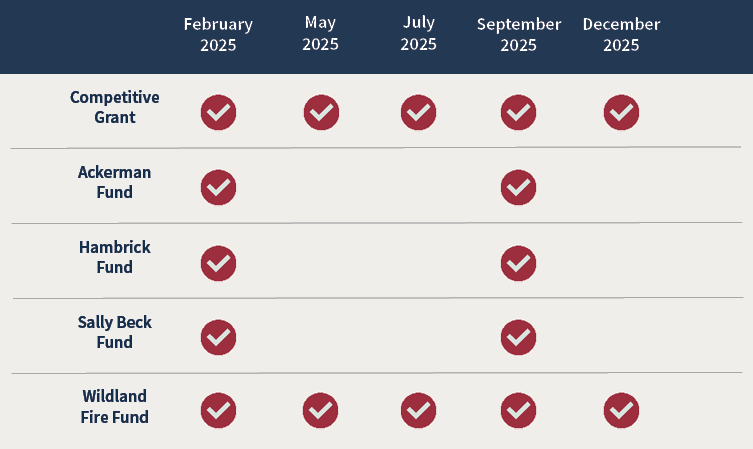Click Competitive Grant September 2025 checkmark
Screen dimensions: 753x449
coord(519,112)
